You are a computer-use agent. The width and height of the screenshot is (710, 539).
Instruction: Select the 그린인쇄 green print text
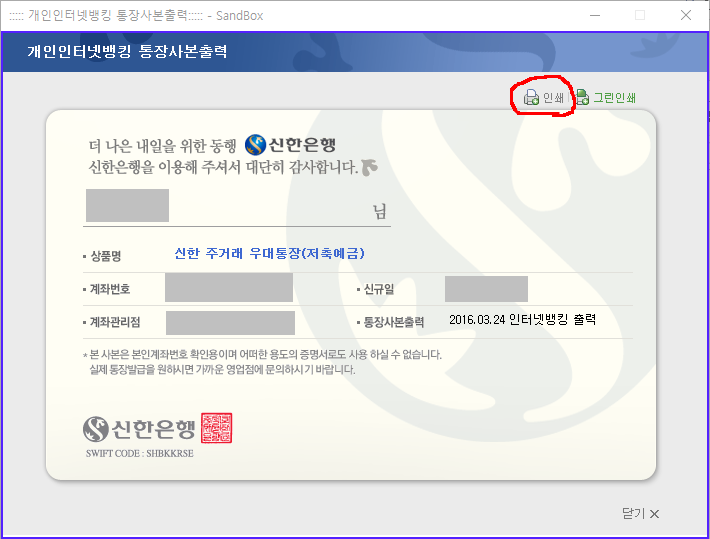tap(614, 97)
